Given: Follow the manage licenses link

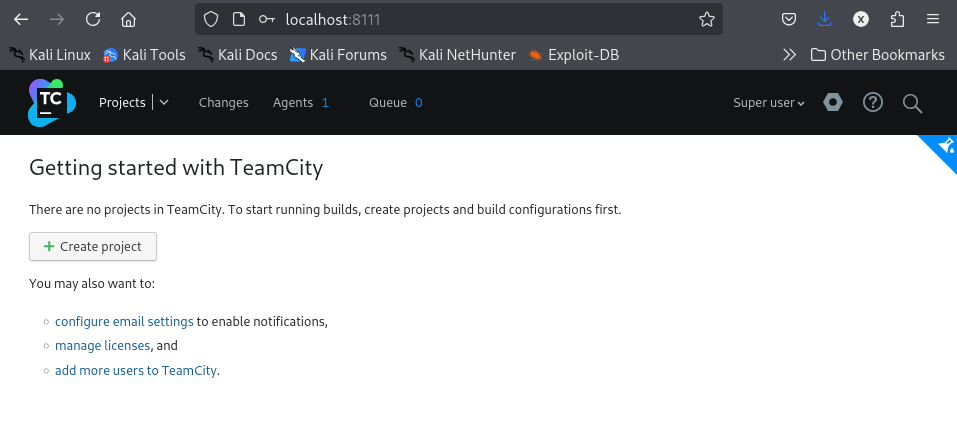Looking at the screenshot, I should (x=103, y=346).
